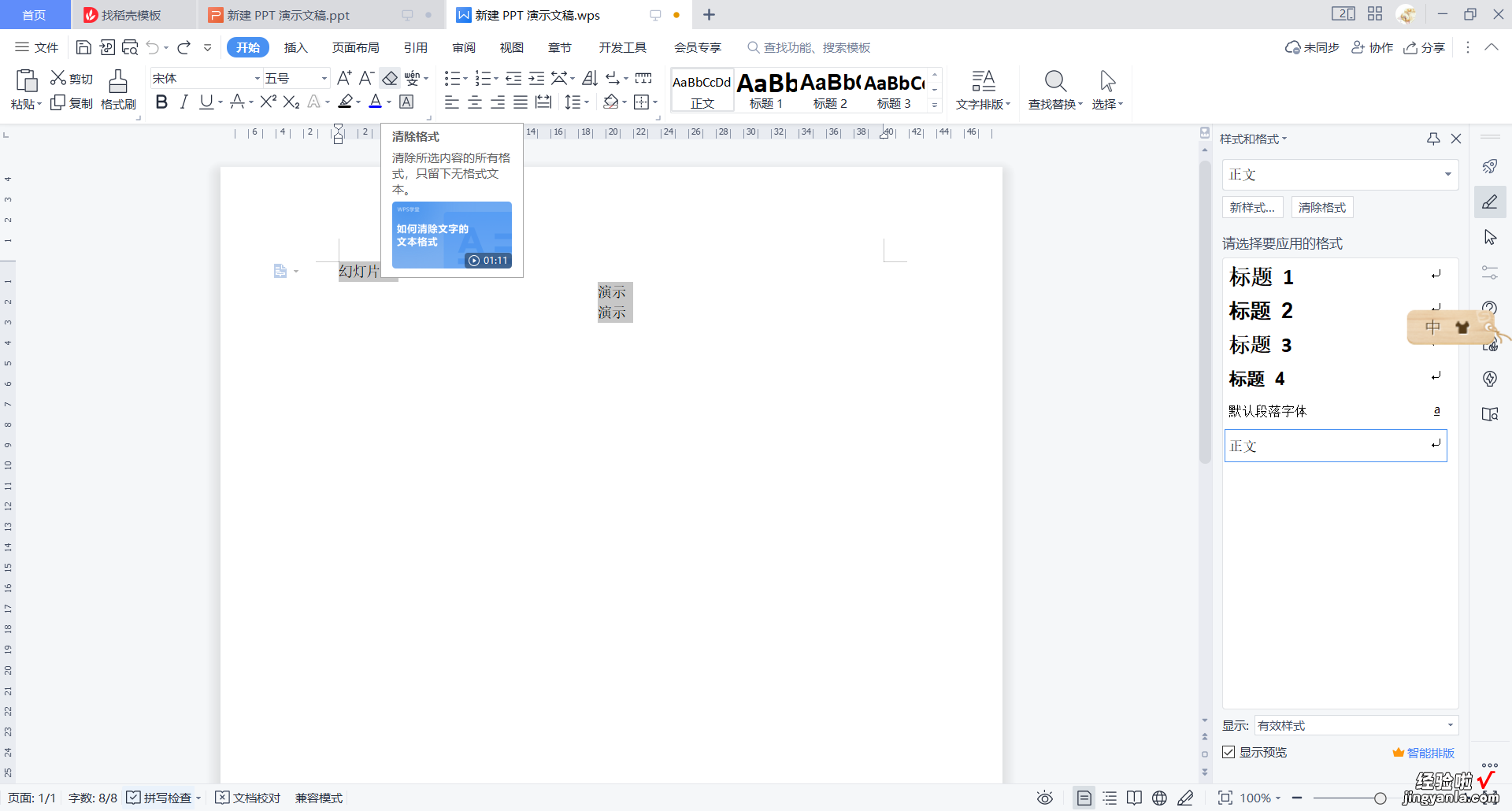Click the Bold formatting icon
1512x811 pixels.
pos(161,102)
